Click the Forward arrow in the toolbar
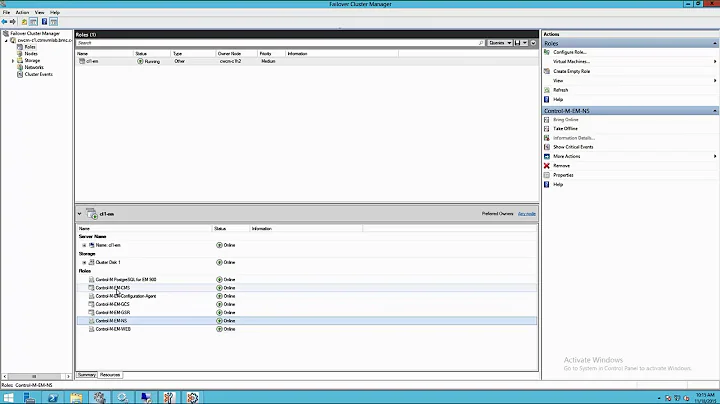The height and width of the screenshot is (404, 720). (12, 22)
